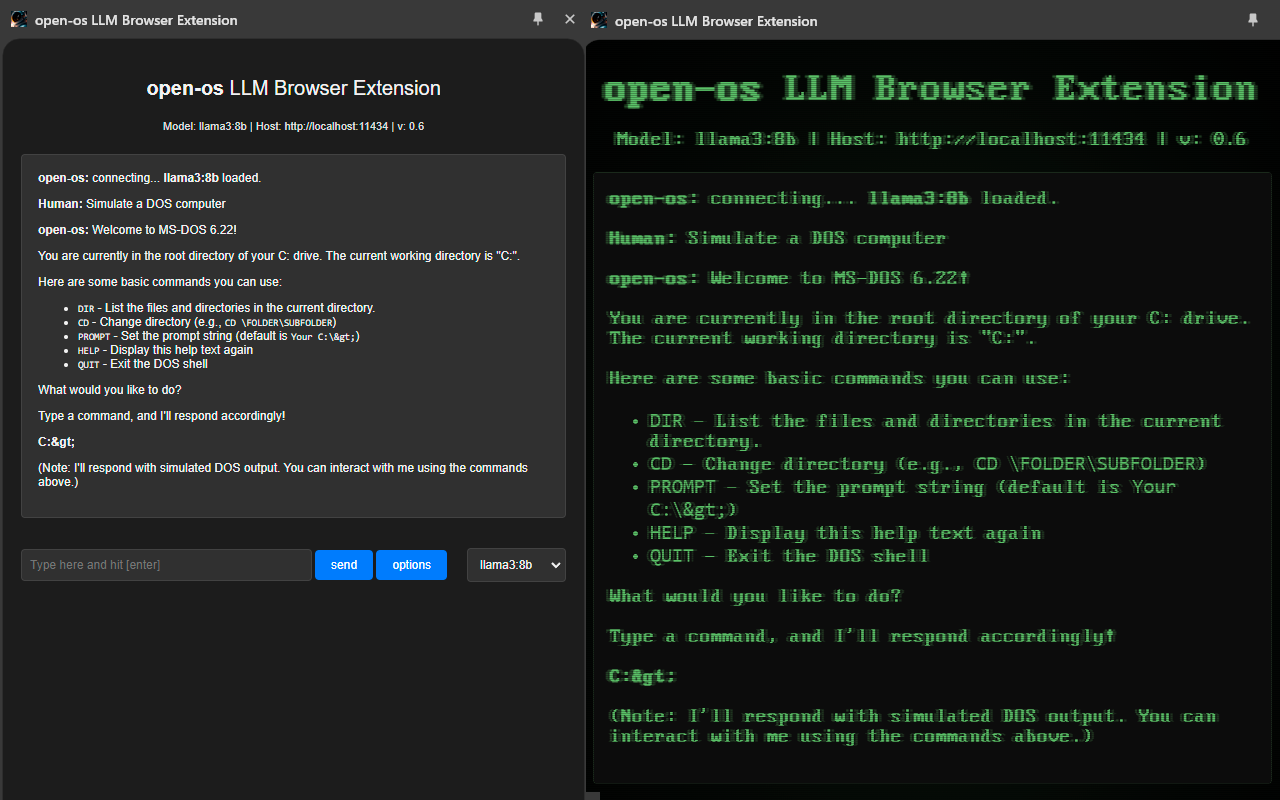Click 'QUIT - Exit the DOS shell' in left panel

coord(142,364)
